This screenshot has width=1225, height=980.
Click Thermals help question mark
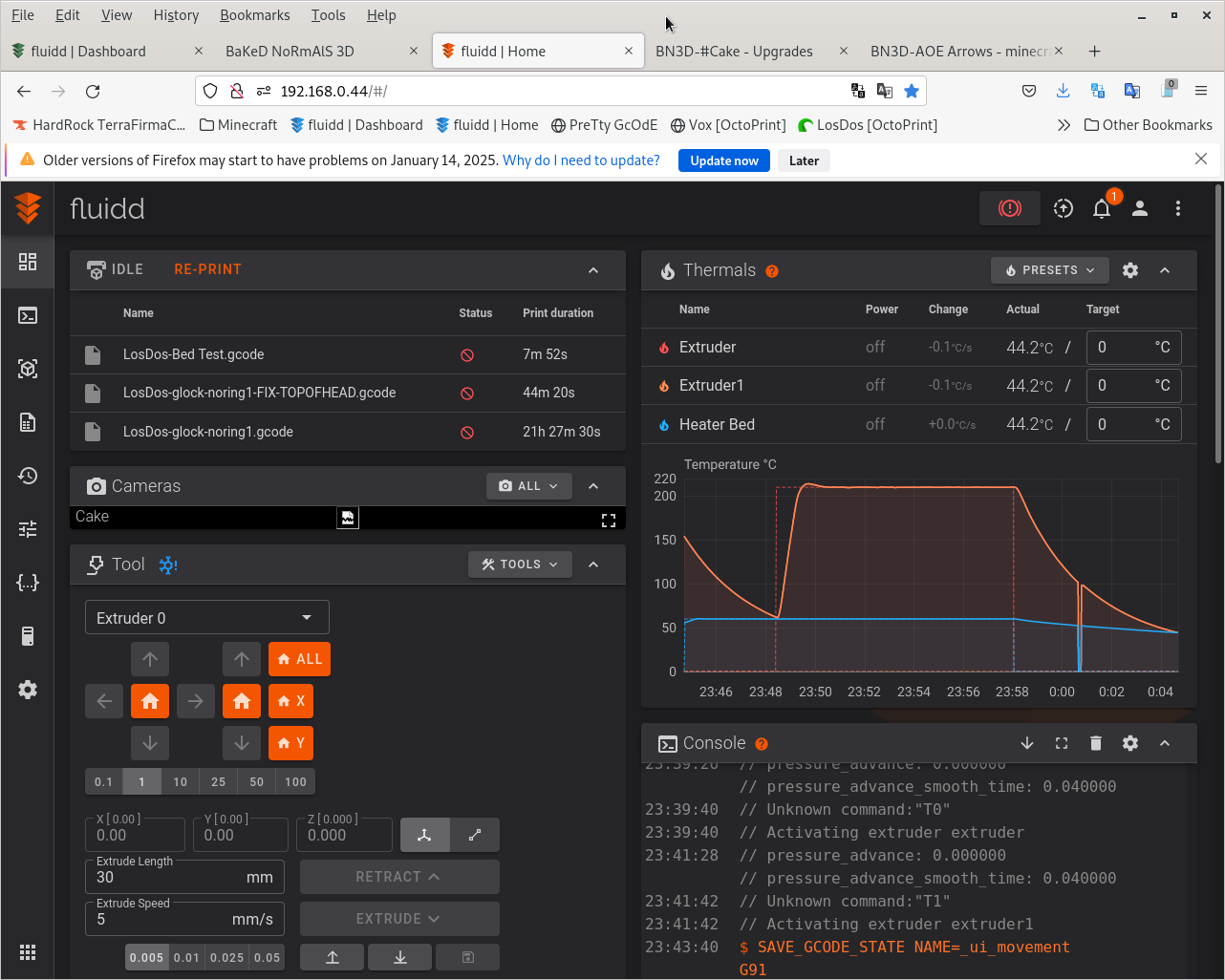tap(772, 271)
